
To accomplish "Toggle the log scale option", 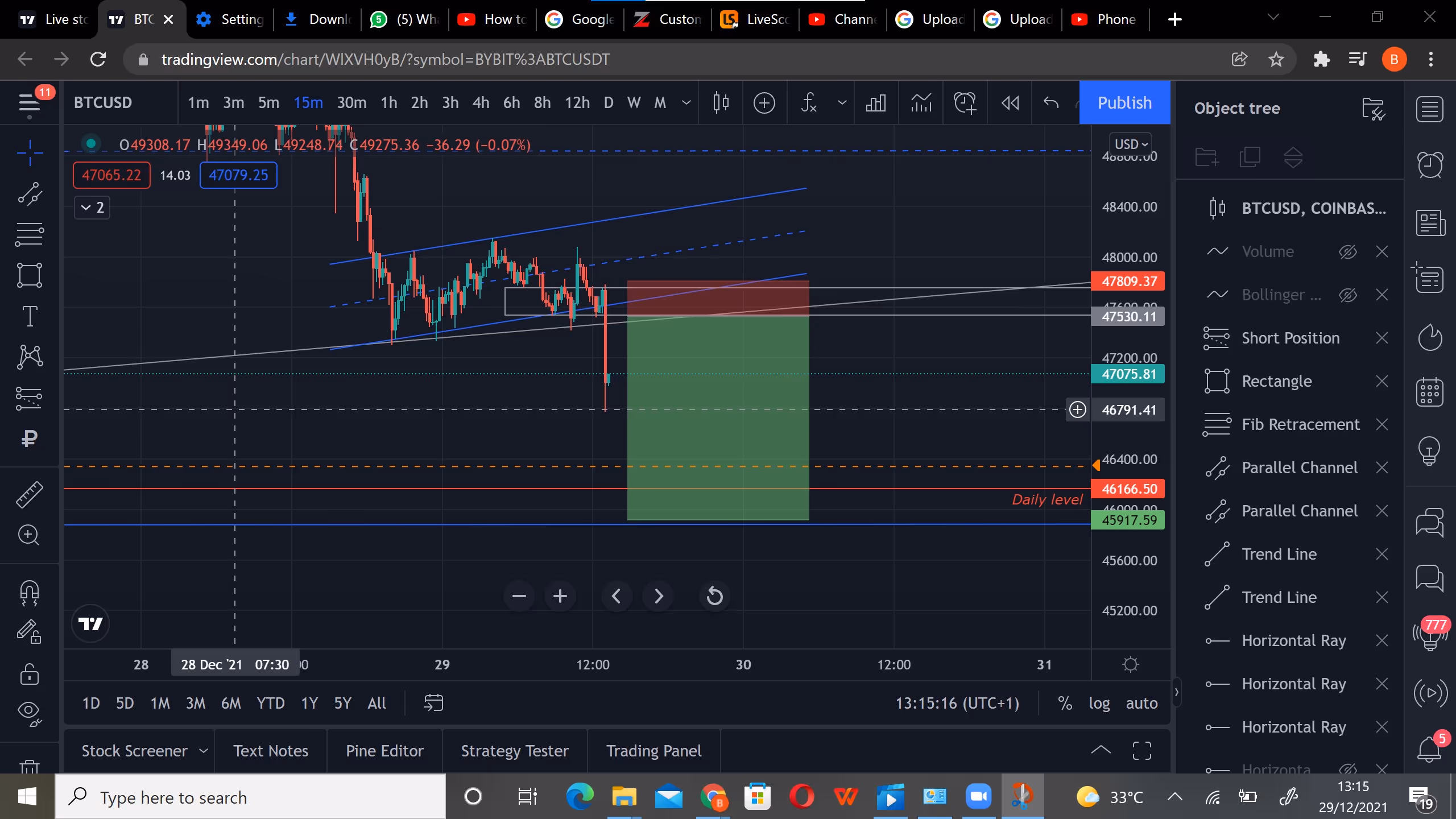I will (1099, 704).
